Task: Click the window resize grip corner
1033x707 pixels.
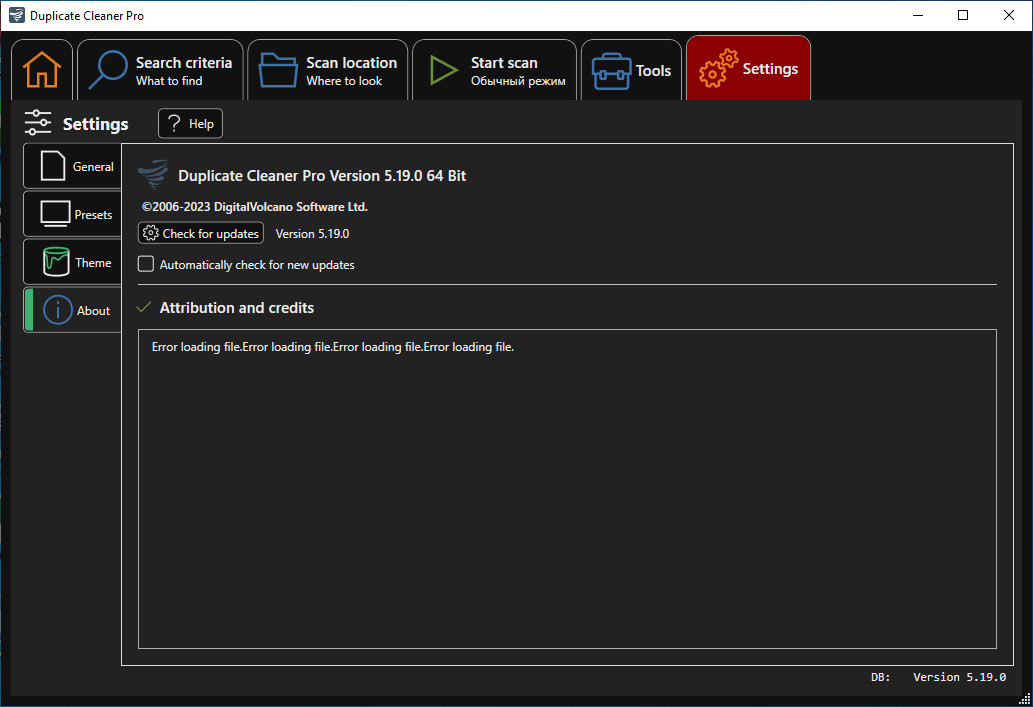Action: click(1024, 700)
